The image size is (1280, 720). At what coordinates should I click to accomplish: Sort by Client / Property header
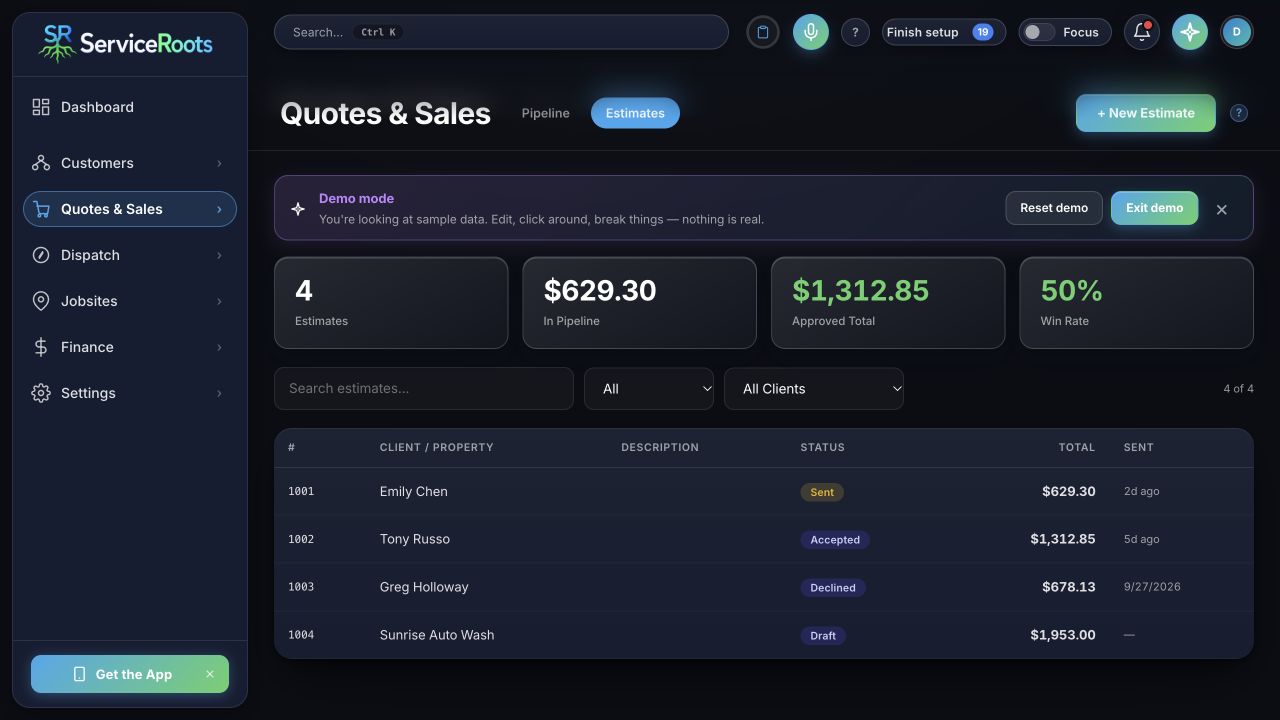(x=437, y=447)
